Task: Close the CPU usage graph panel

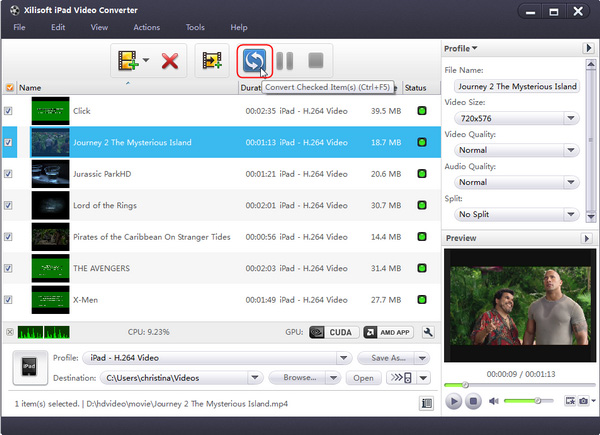Action: [10, 332]
